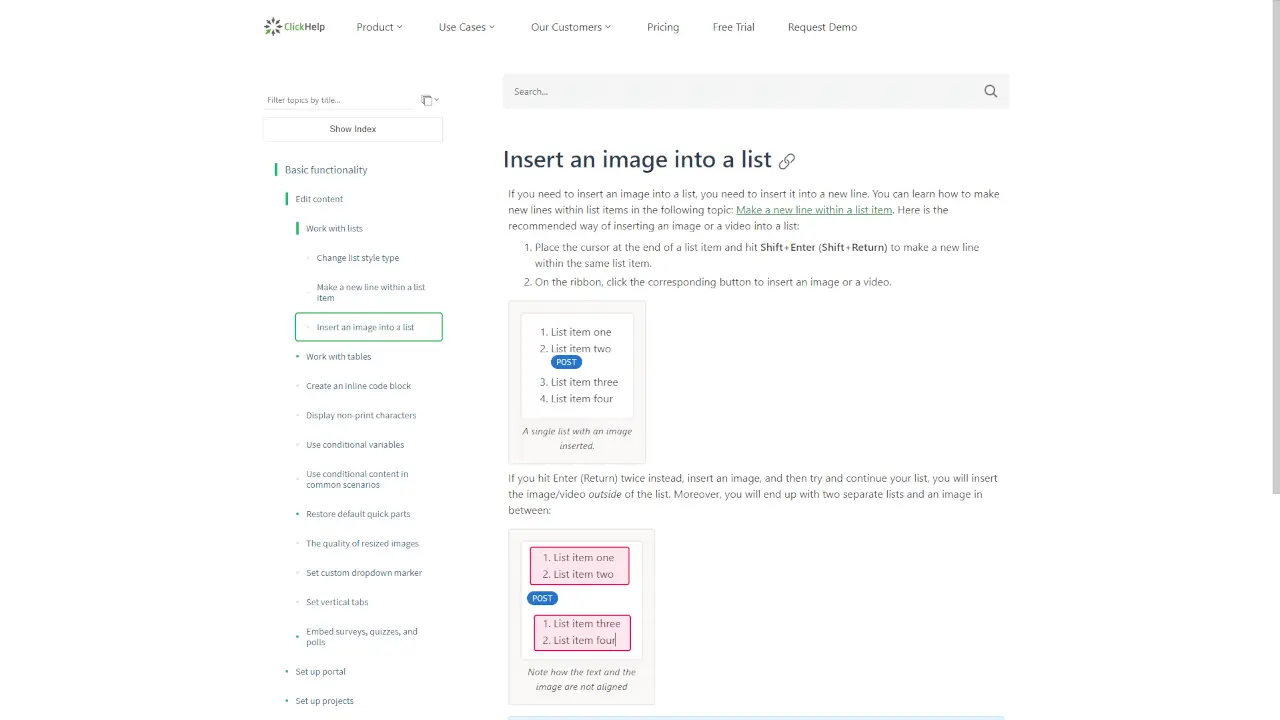Screen dimensions: 1280x720
Task: Follow the 'Make a new line within a list item' link
Action: pyautogui.click(x=813, y=210)
